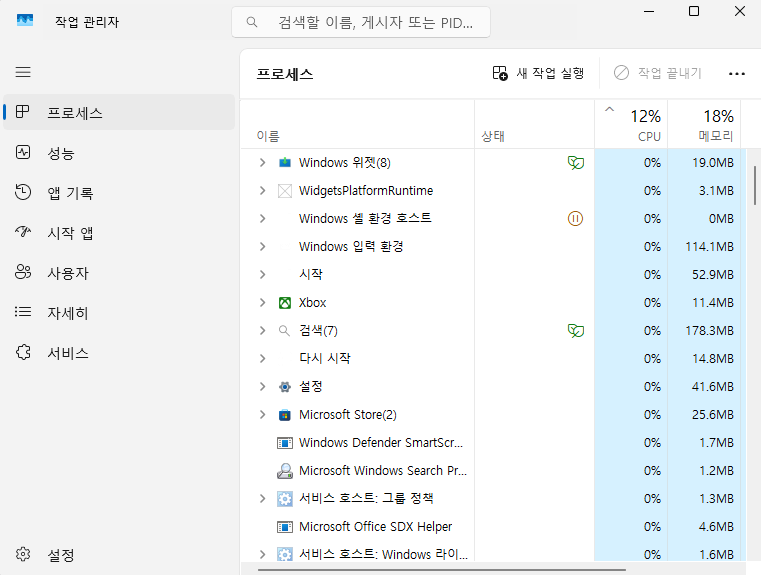The height and width of the screenshot is (575, 761).
Task: Expand Windows 입력 환경 row
Action: pos(263,246)
